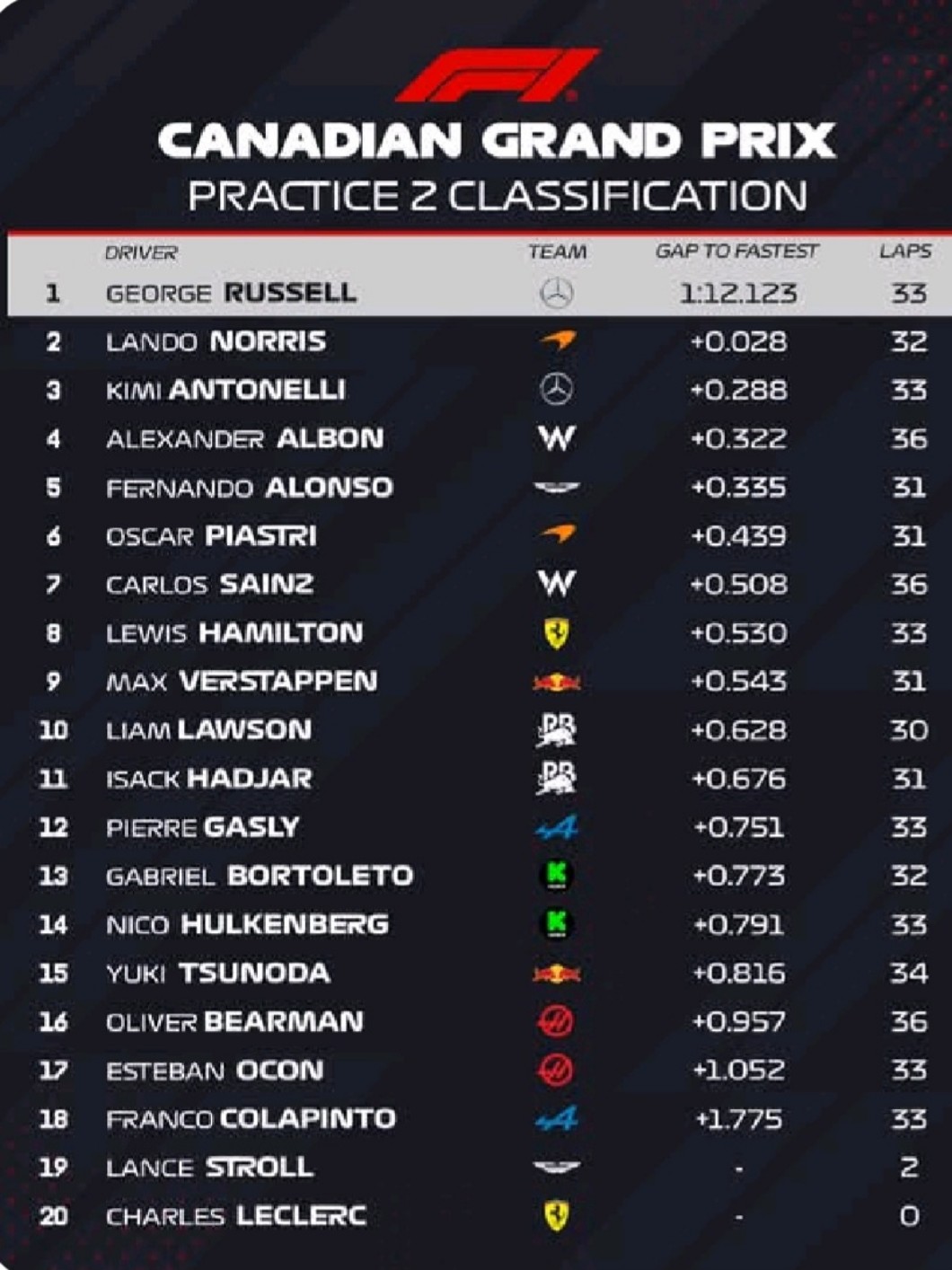Screen dimensions: 952x1270
Task: Click the Williams logo beside Alexander Albon
Action: (x=557, y=438)
